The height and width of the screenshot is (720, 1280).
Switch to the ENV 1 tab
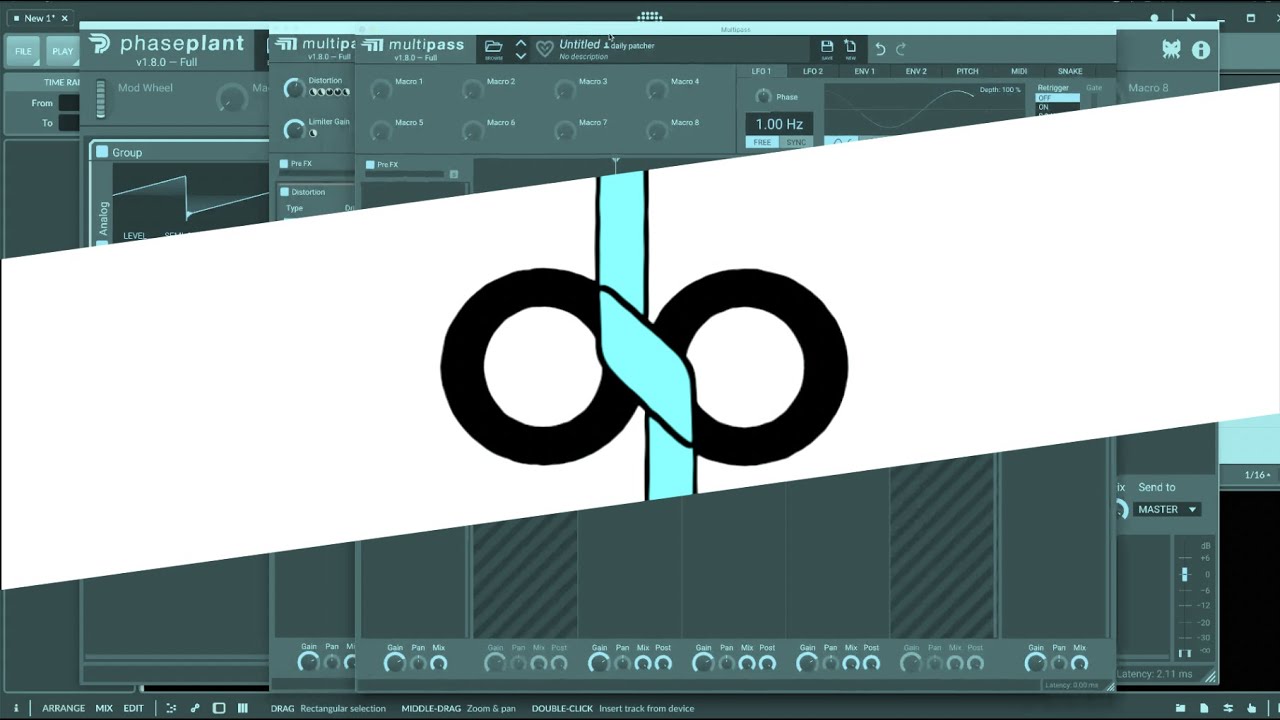865,71
